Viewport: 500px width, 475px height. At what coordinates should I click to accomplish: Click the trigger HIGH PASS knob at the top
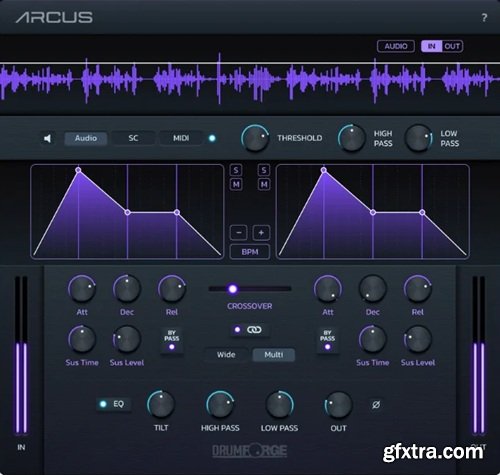[352, 138]
